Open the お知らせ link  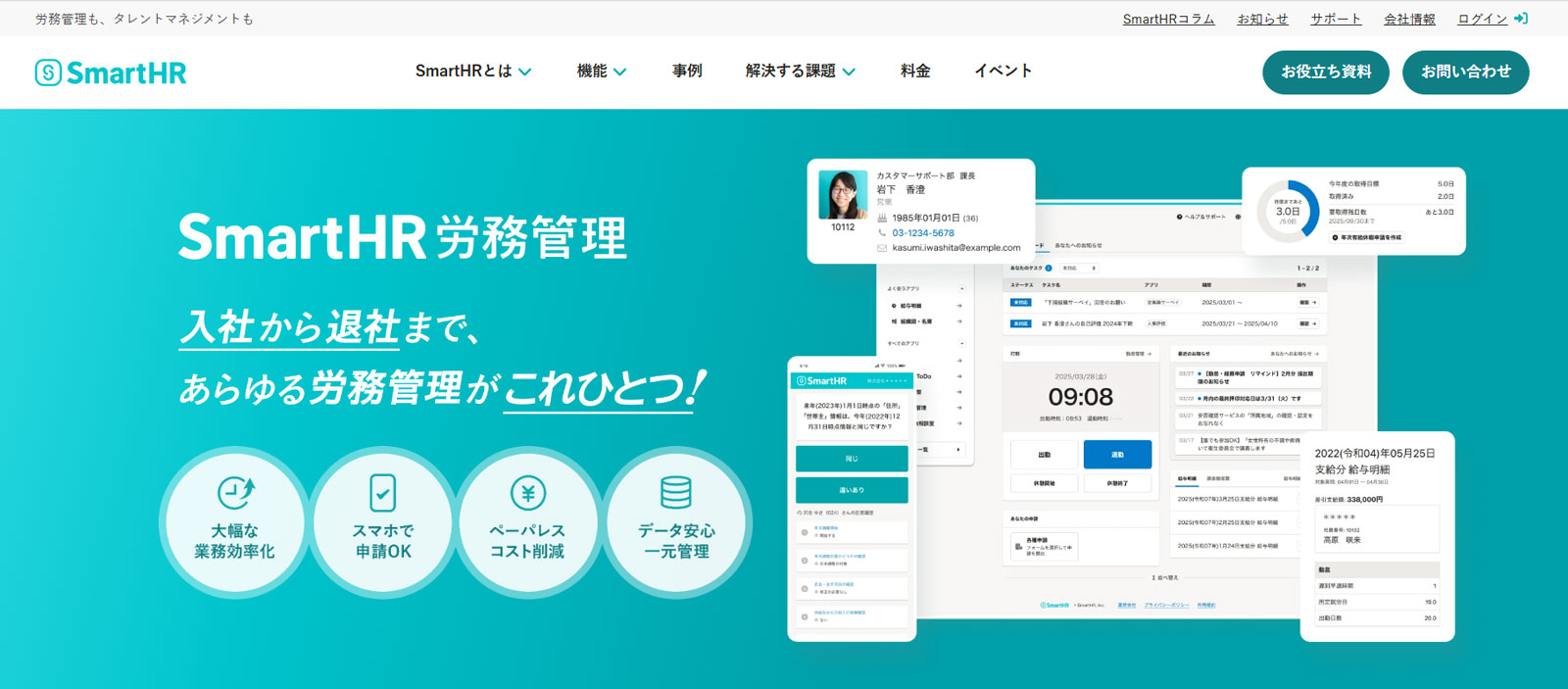pyautogui.click(x=1262, y=19)
